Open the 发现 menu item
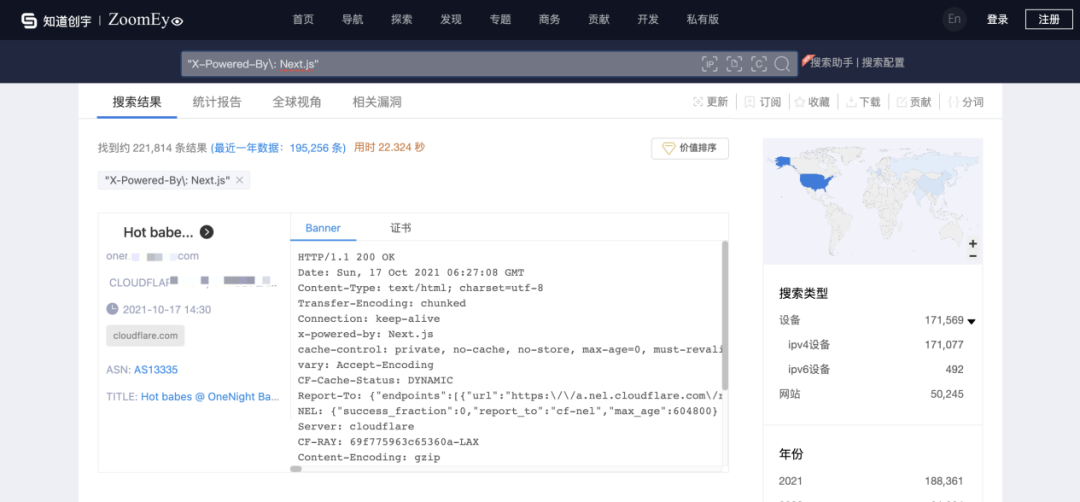 click(x=450, y=19)
